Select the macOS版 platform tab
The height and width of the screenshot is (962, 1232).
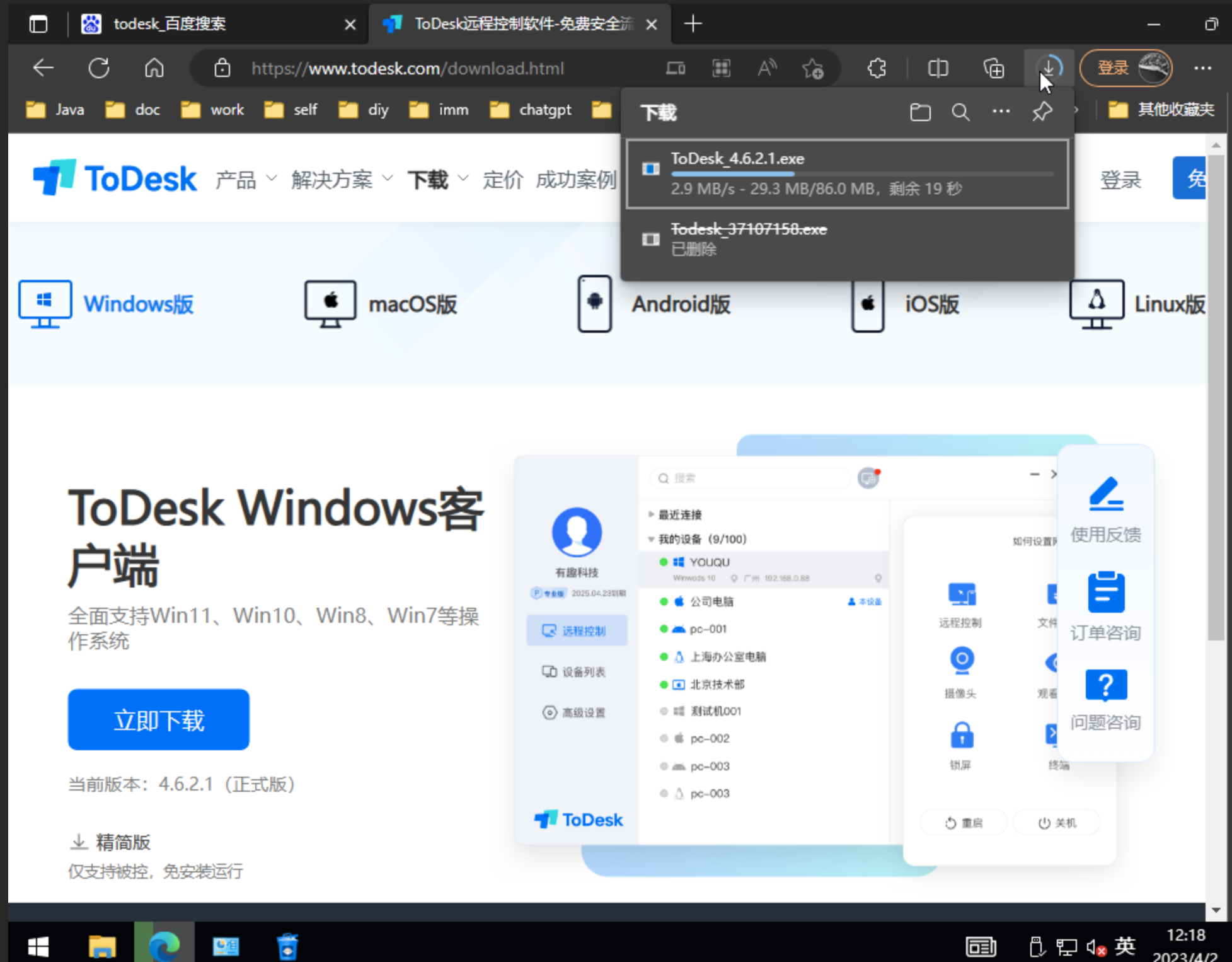click(x=381, y=304)
